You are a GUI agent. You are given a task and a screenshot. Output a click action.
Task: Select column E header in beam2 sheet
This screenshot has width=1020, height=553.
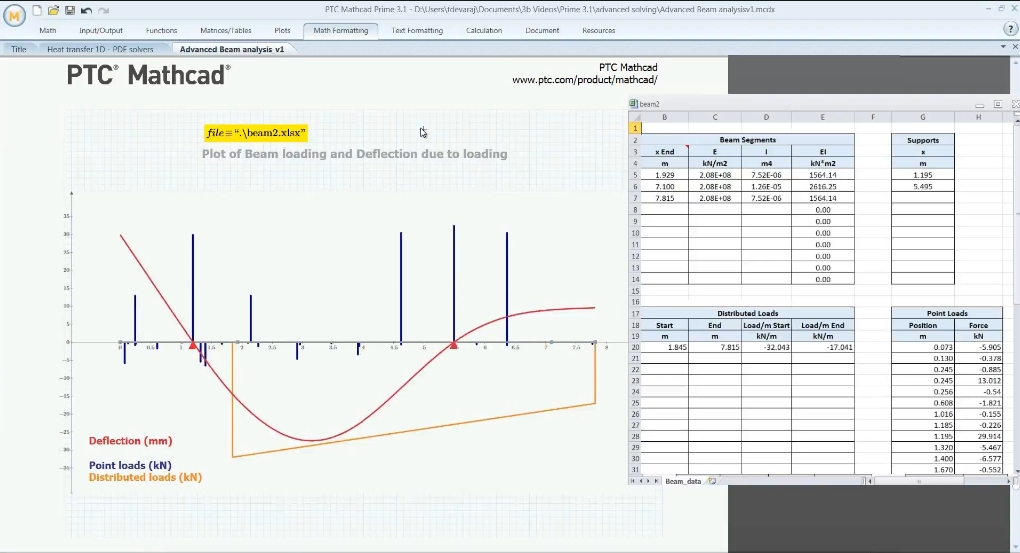pos(822,117)
